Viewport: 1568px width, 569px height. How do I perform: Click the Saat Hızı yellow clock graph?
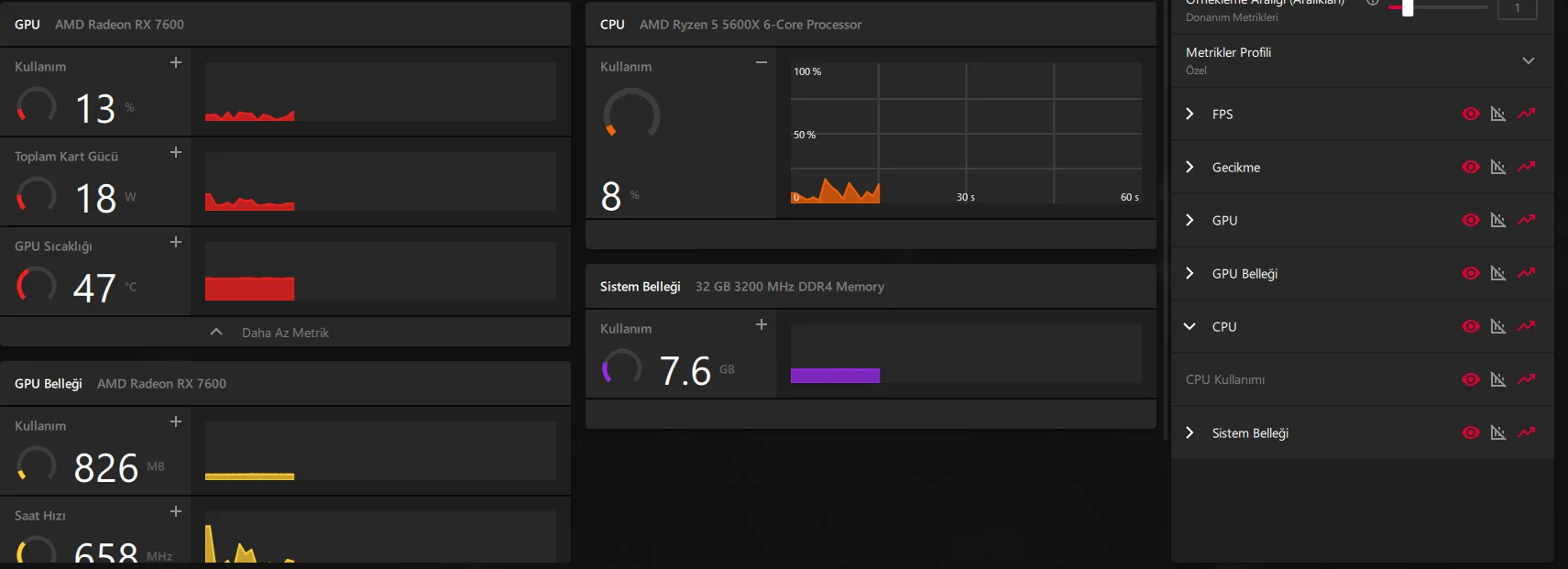pos(380,537)
